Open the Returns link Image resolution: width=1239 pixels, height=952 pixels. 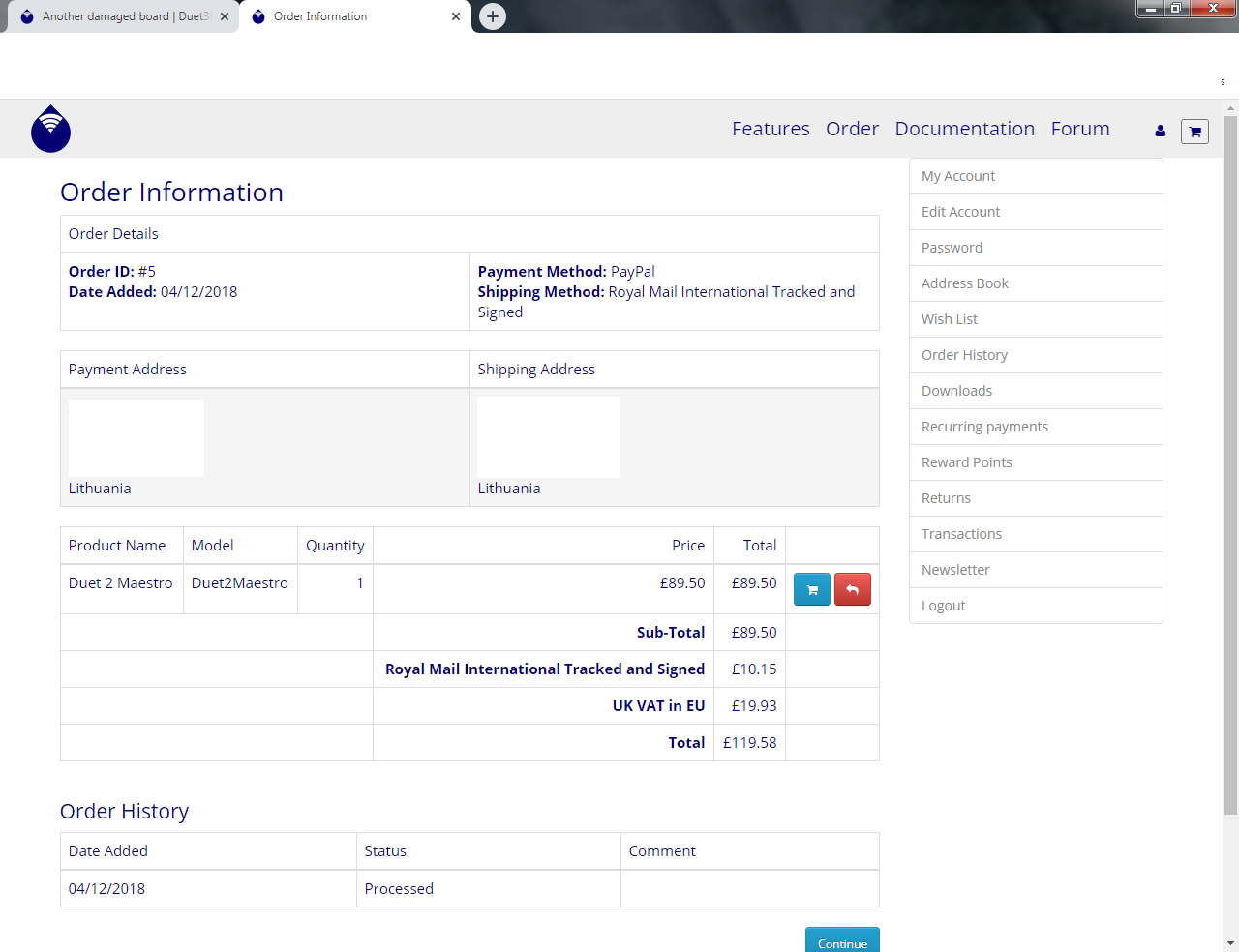click(x=1036, y=498)
